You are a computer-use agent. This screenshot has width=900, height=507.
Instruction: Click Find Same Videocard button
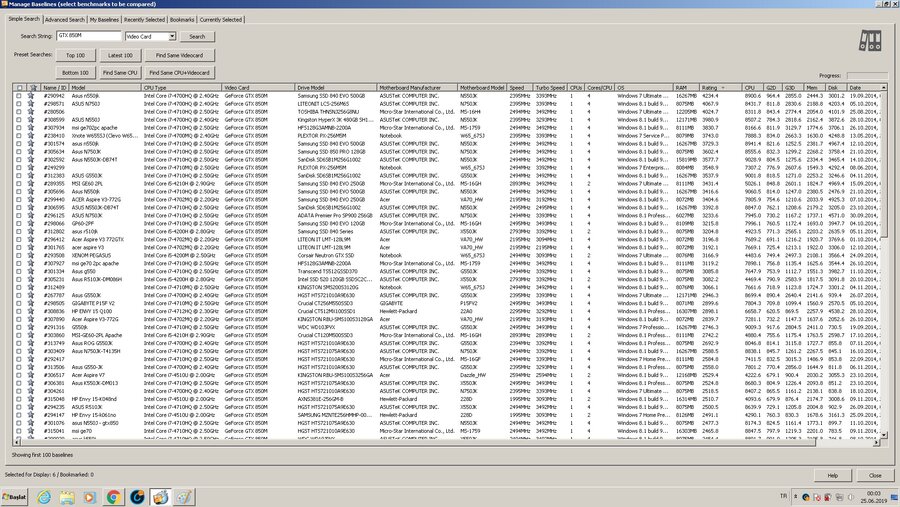point(179,55)
